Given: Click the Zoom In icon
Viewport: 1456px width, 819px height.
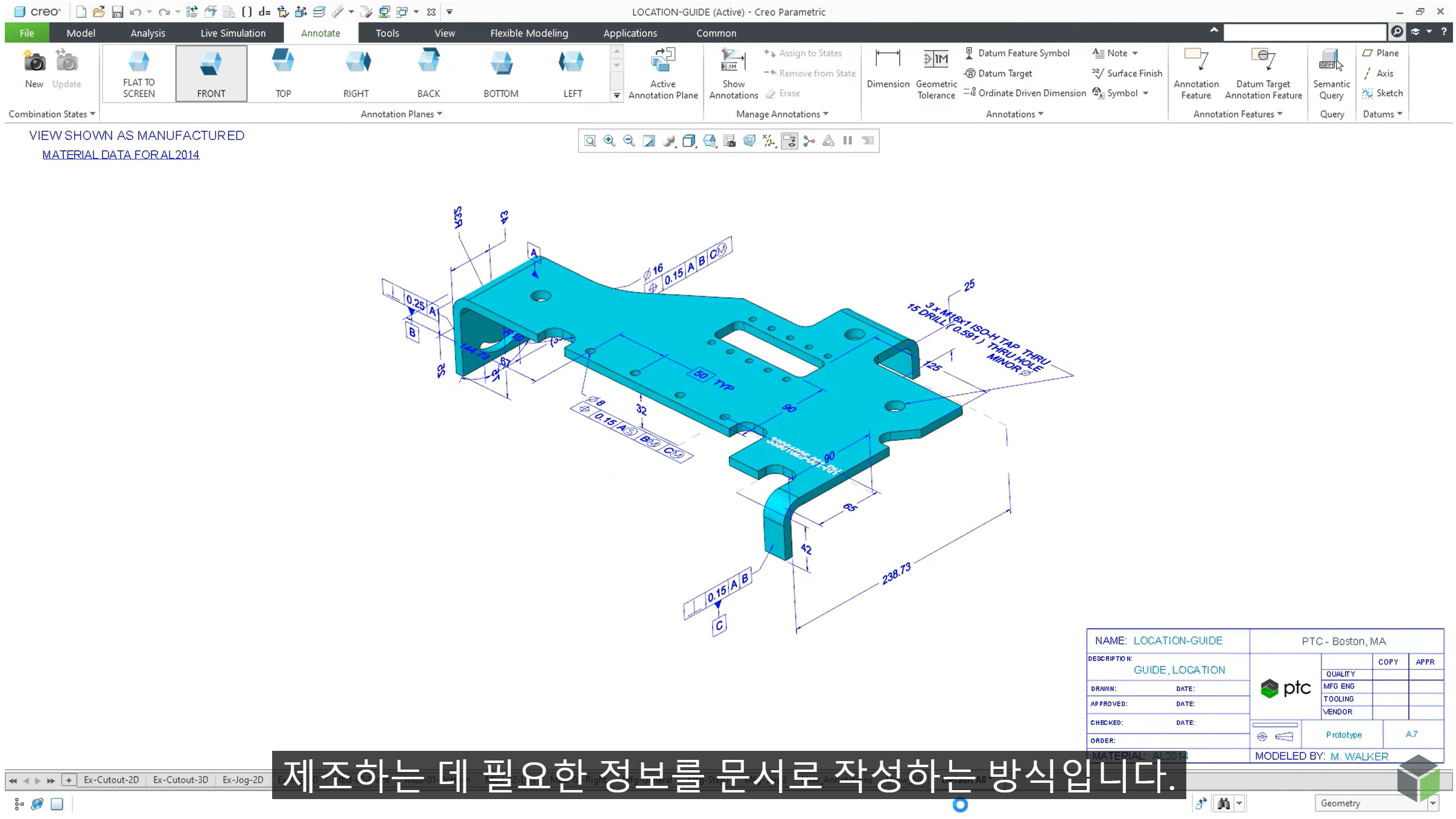Looking at the screenshot, I should 609,141.
